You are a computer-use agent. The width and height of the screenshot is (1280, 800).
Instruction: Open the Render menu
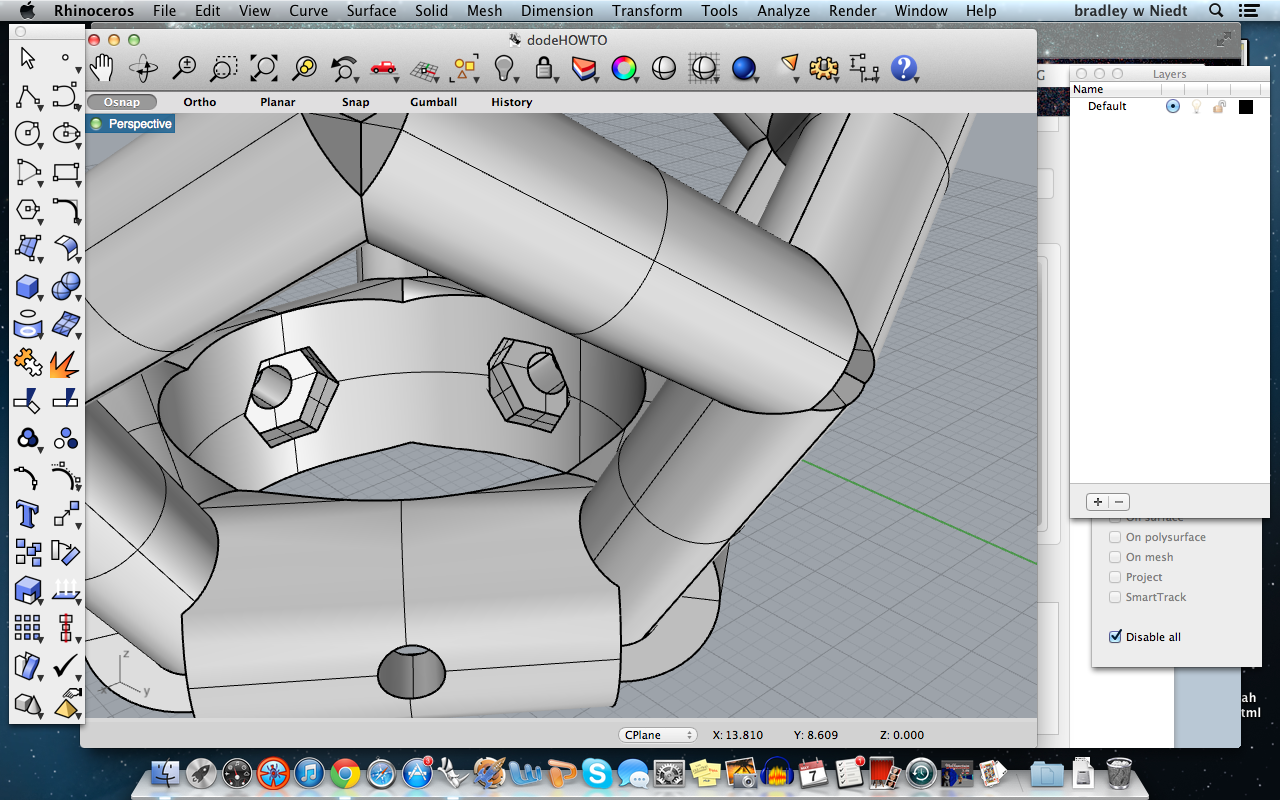851,11
